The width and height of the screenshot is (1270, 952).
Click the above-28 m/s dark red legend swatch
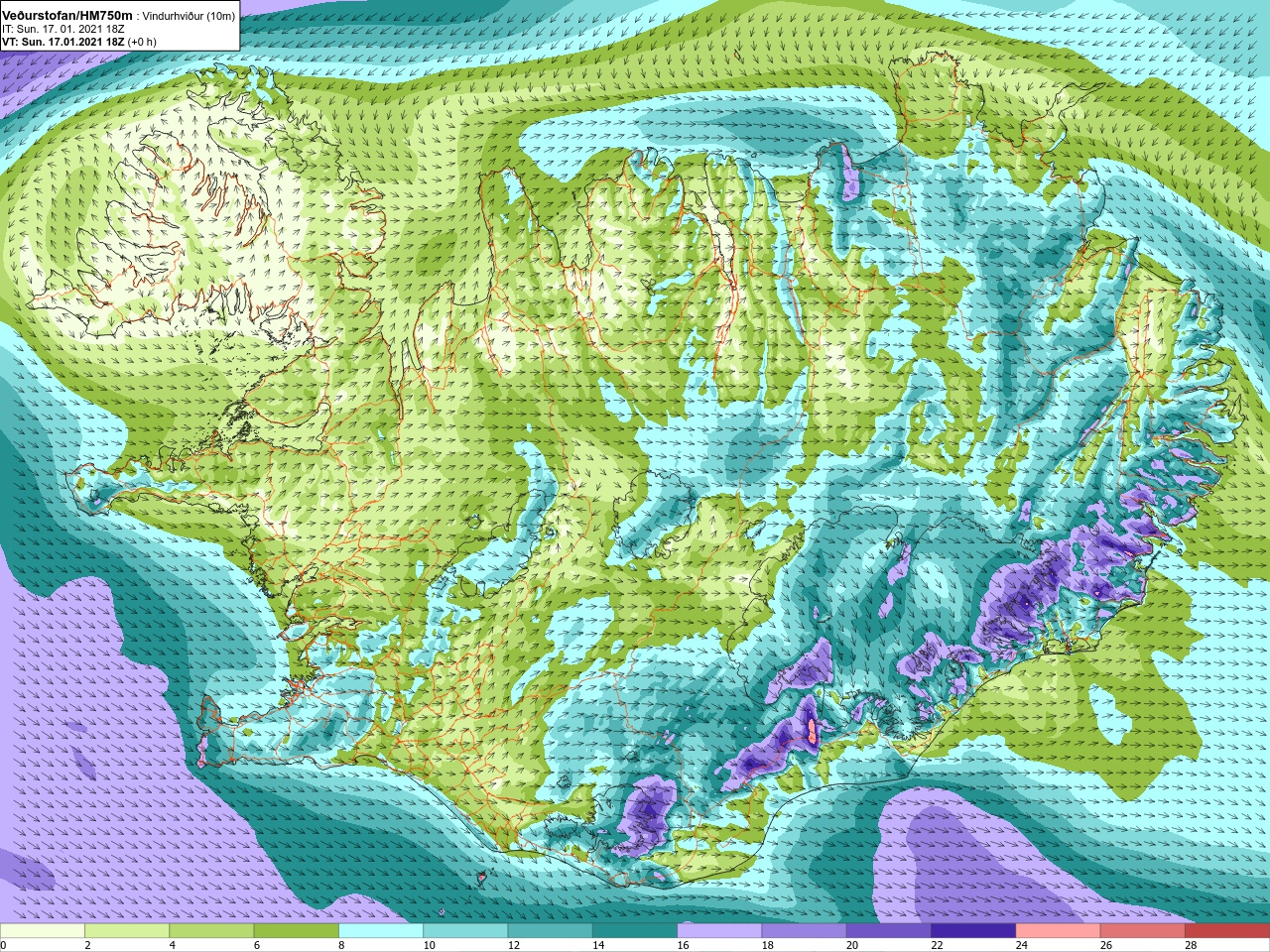click(1227, 931)
